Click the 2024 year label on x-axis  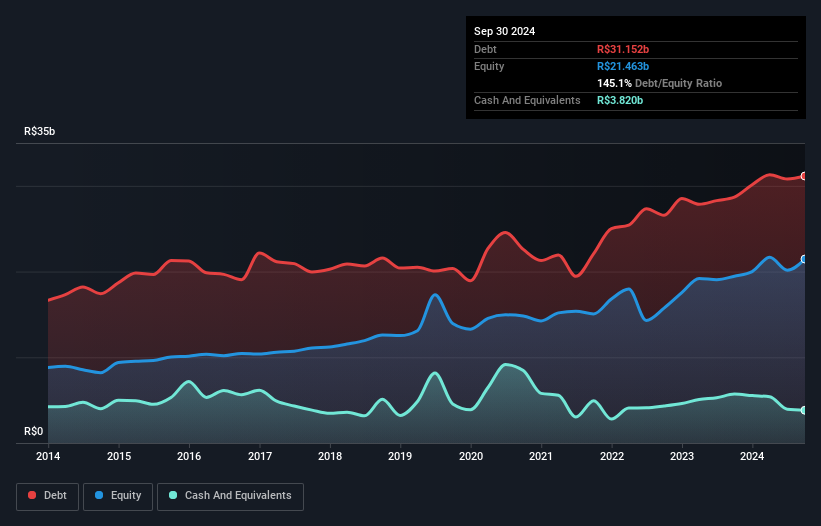[x=753, y=456]
